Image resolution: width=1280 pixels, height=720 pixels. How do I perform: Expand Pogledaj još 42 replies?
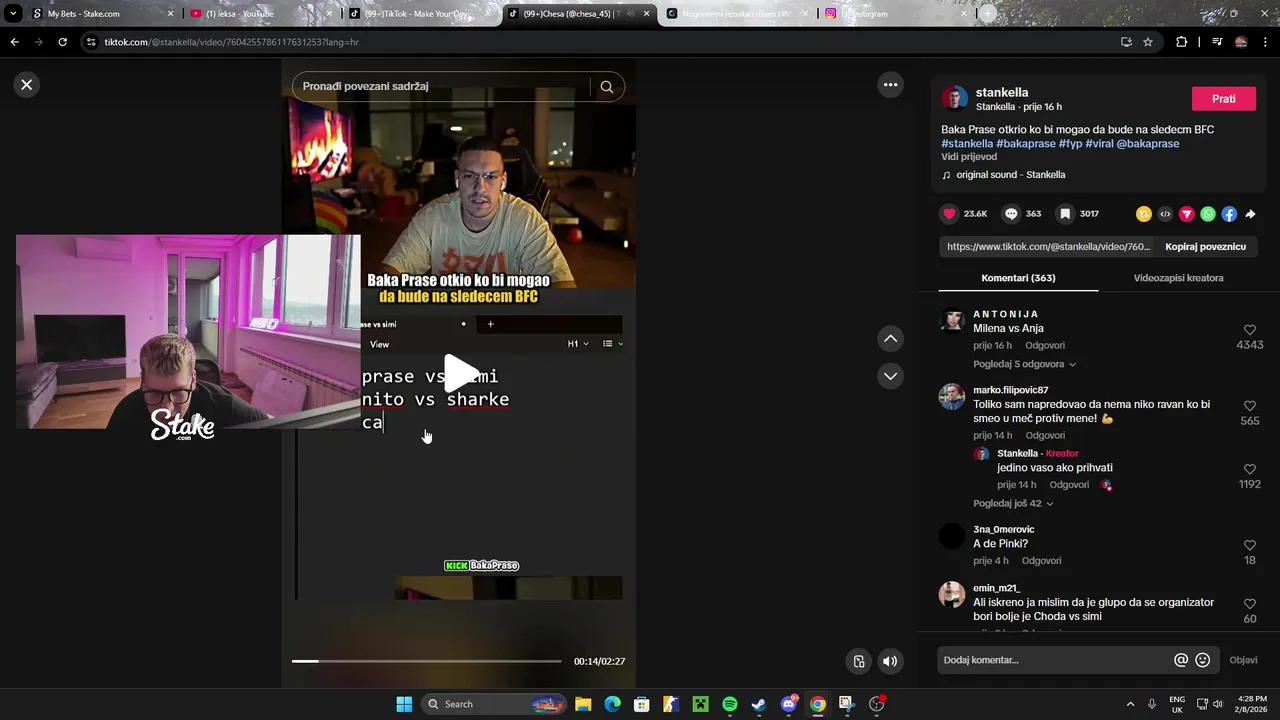tap(1013, 503)
